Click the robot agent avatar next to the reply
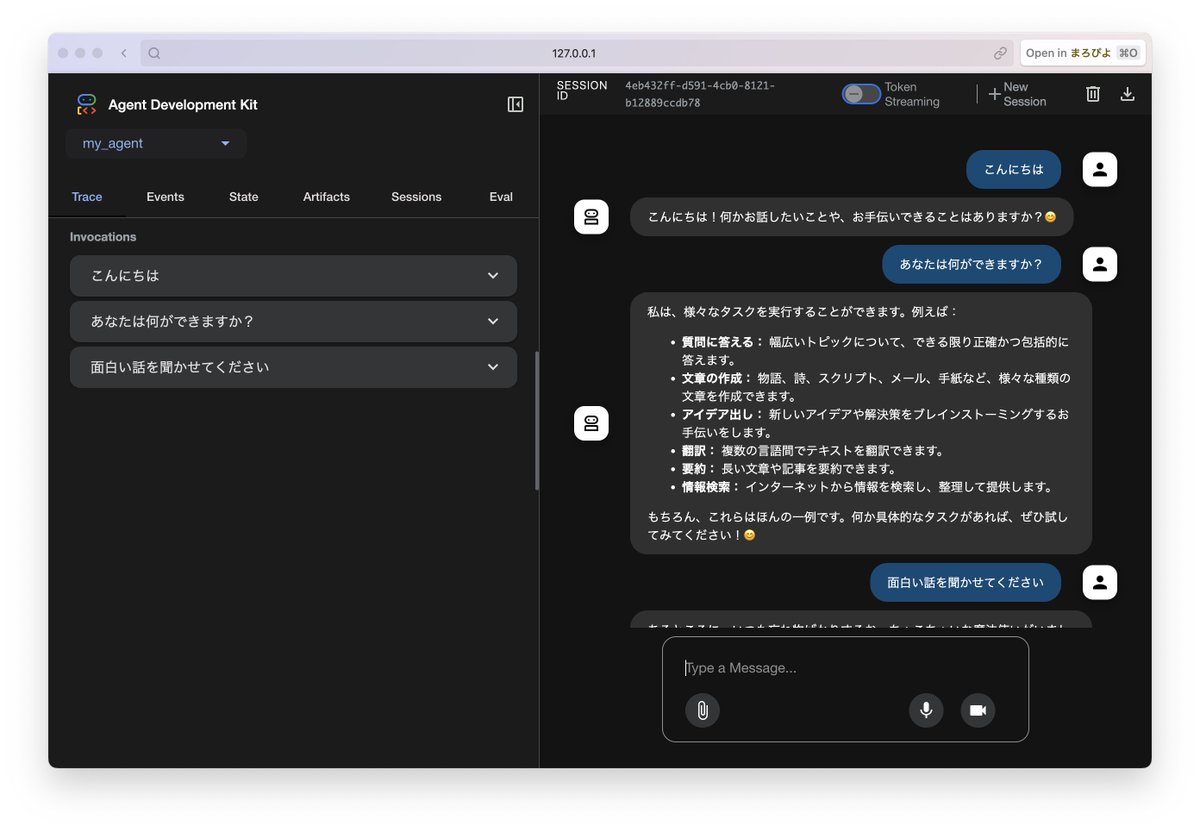 (x=591, y=216)
